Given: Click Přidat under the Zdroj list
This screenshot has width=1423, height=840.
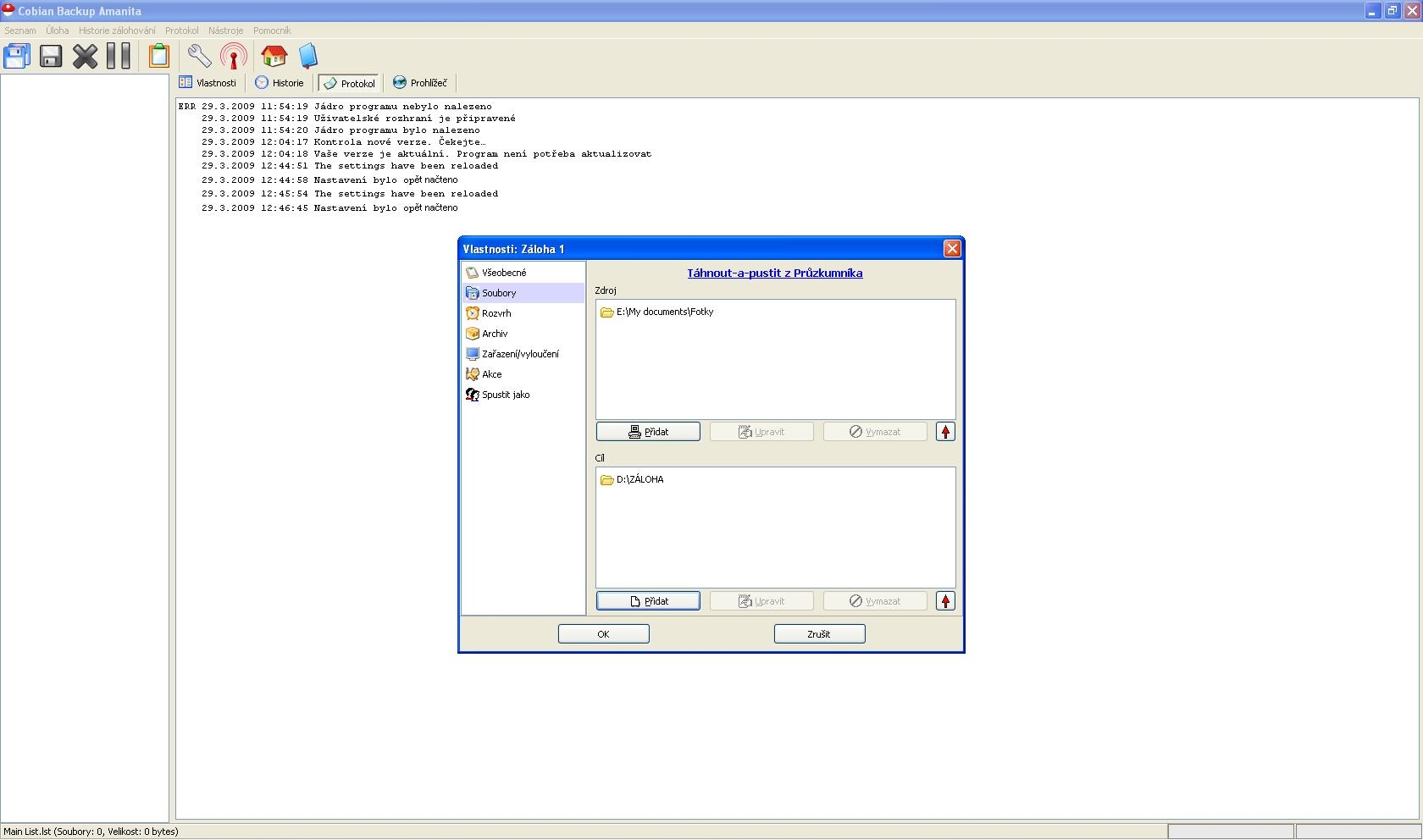Looking at the screenshot, I should 648,432.
